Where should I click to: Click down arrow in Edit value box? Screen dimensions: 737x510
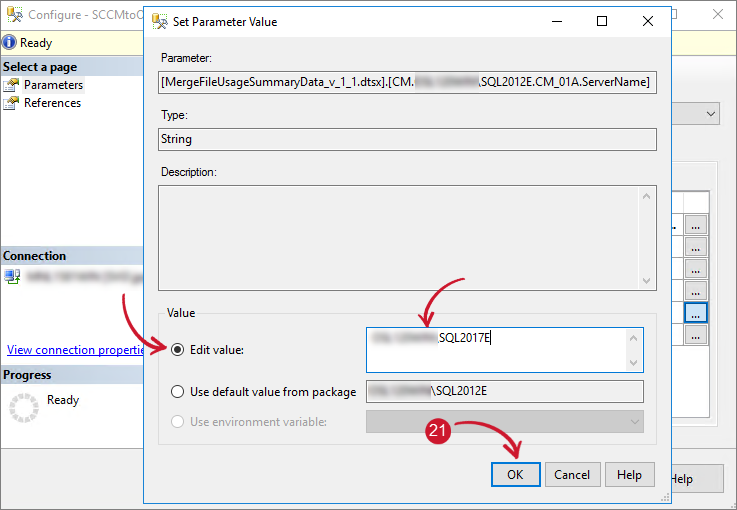[x=634, y=362]
